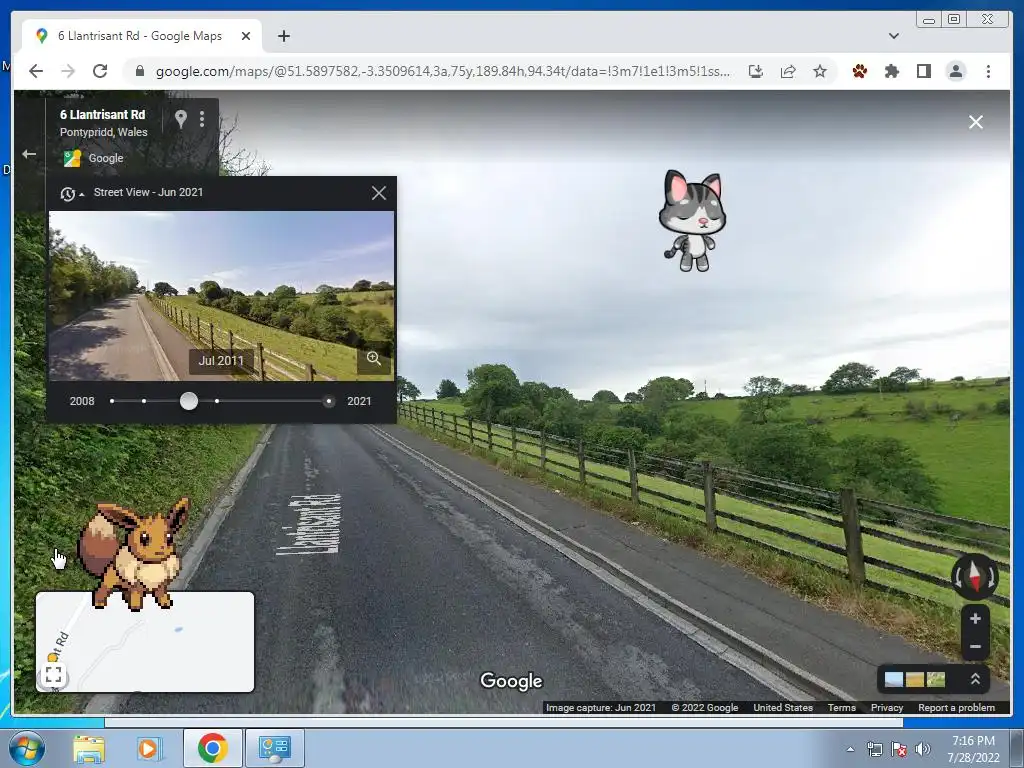Select the timeline dot right of handle
This screenshot has height=768, width=1024.
coord(217,401)
